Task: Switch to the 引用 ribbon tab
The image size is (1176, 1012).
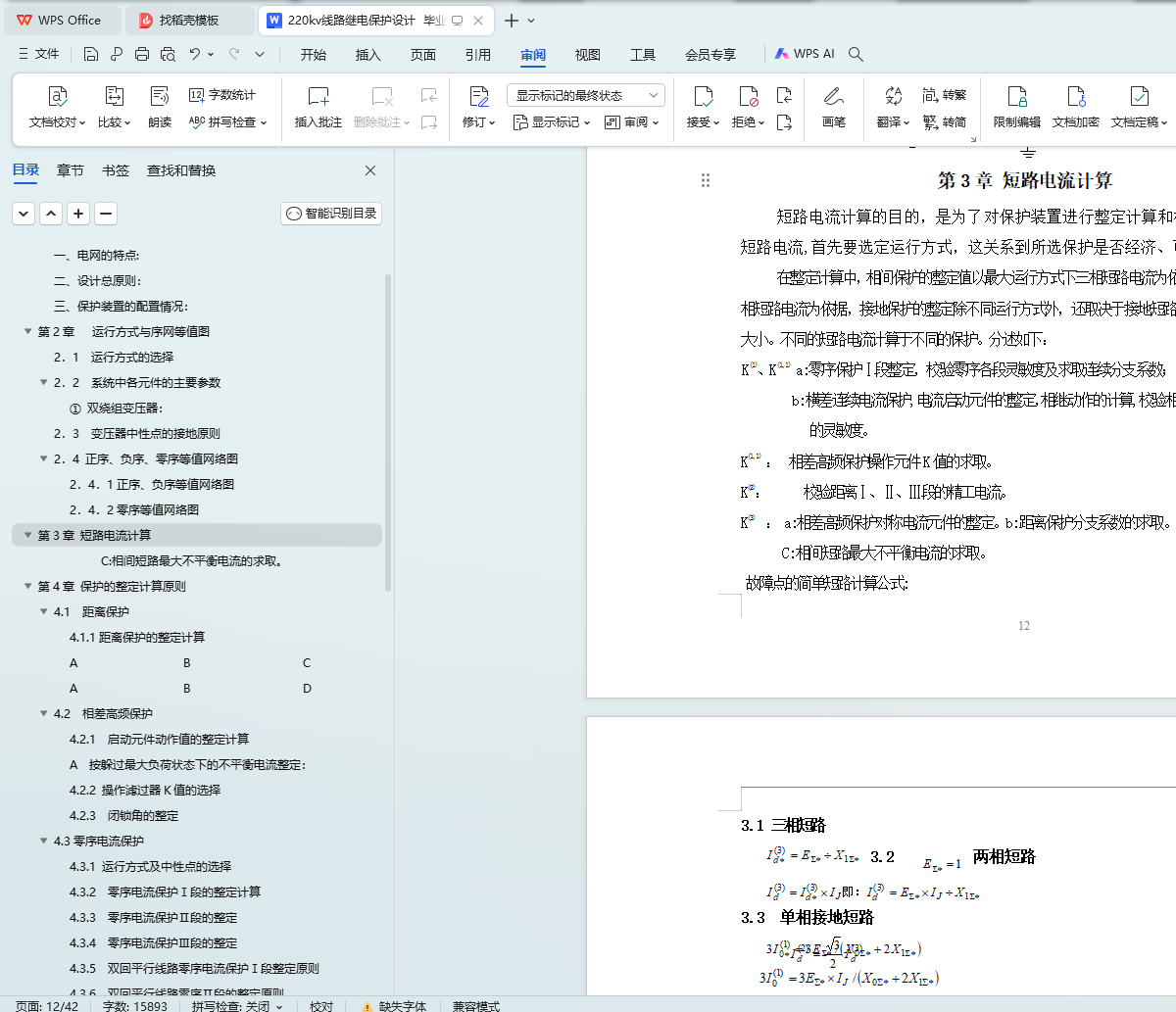Action: (478, 55)
